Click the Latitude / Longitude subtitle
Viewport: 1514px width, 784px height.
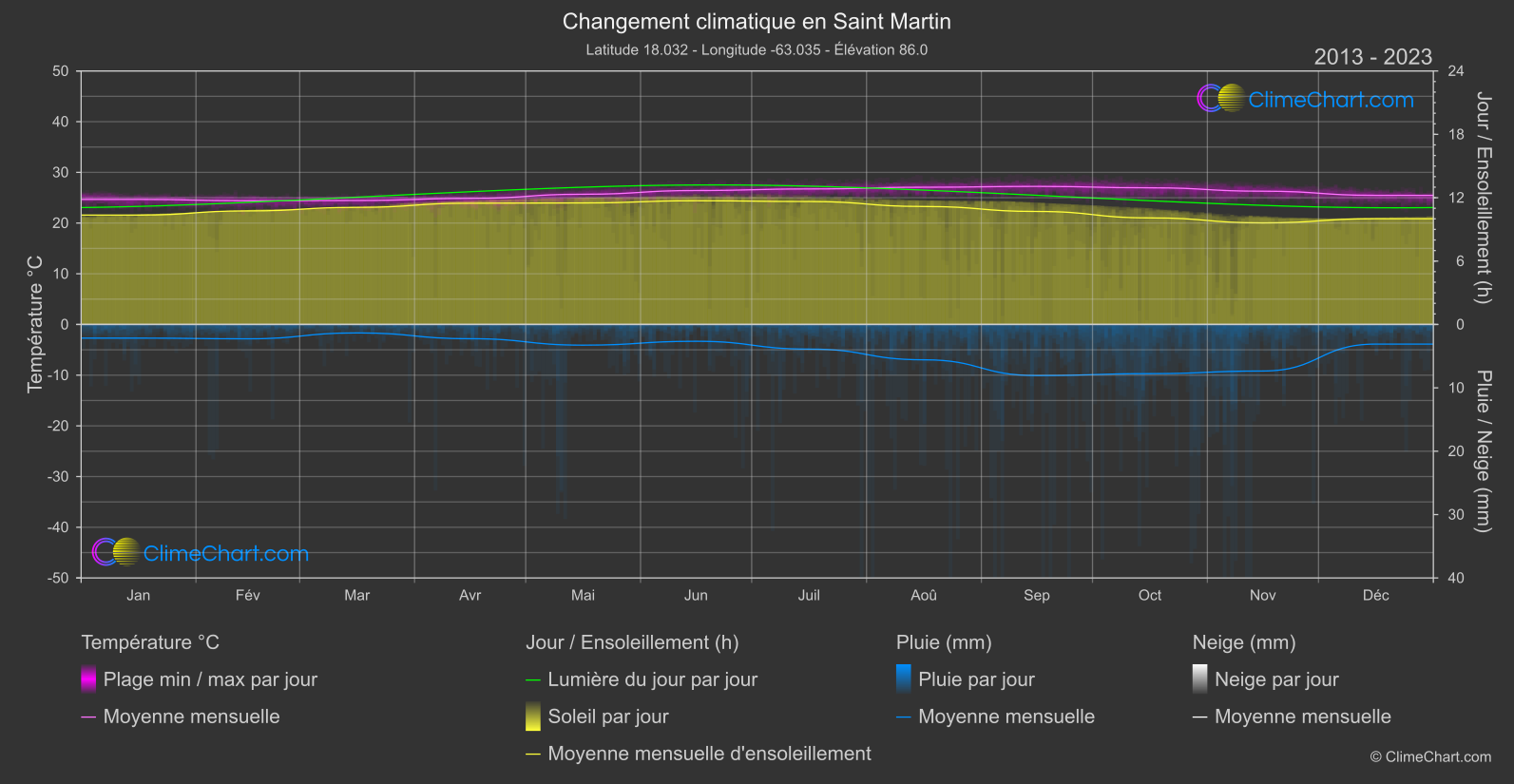click(x=757, y=49)
